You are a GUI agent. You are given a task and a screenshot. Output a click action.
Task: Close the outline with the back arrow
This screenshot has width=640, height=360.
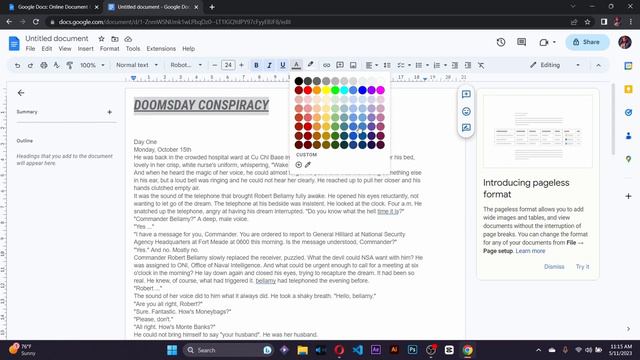(21, 93)
